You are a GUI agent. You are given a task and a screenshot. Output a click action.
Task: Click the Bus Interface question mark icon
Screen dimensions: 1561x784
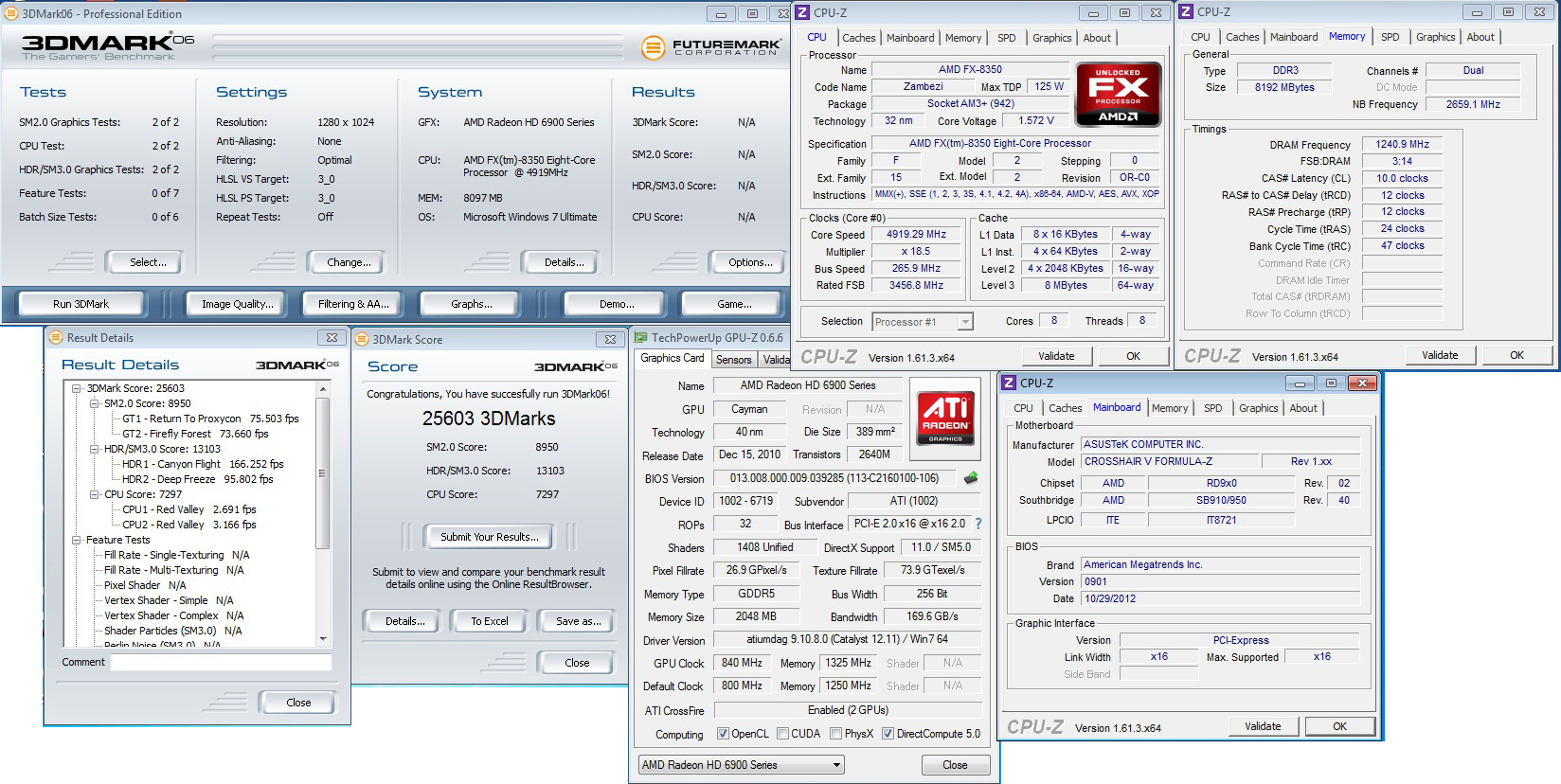point(978,524)
